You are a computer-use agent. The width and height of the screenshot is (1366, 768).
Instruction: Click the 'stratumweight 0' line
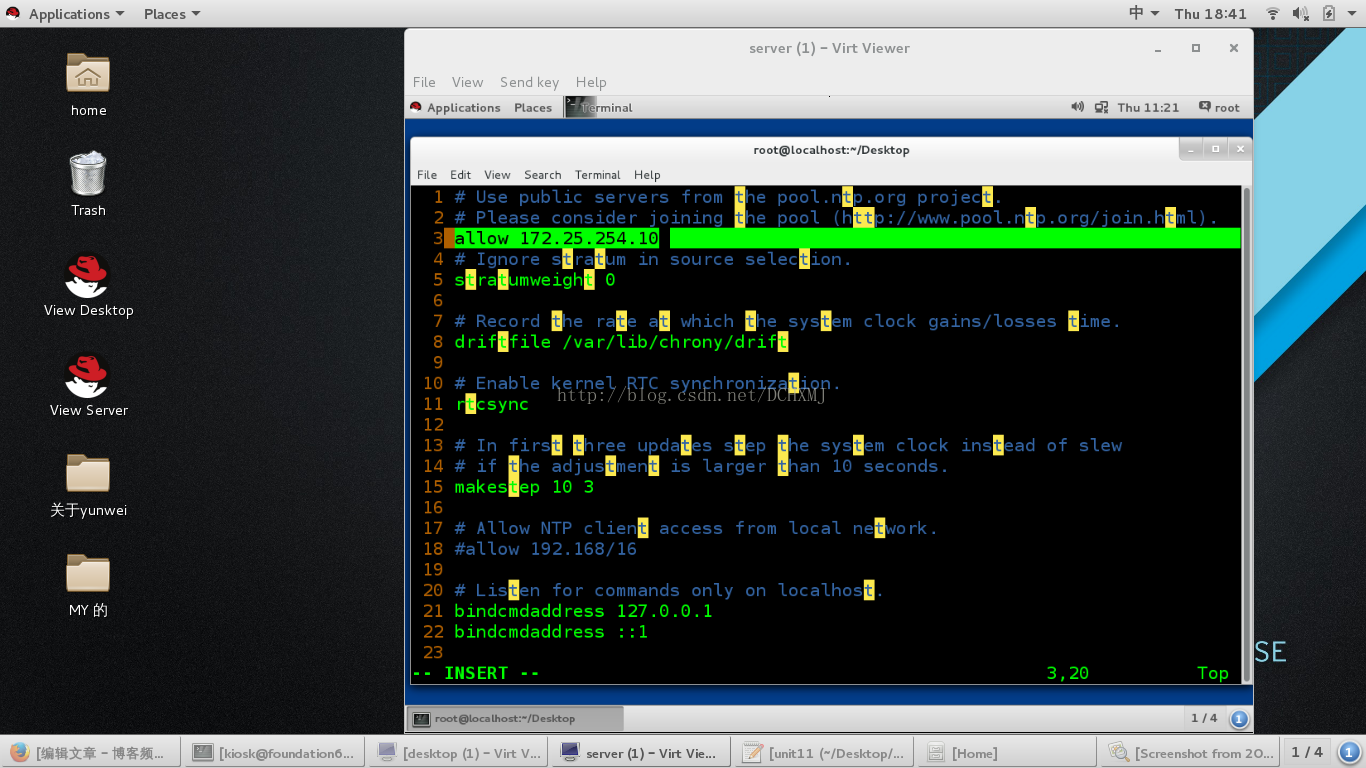point(535,280)
